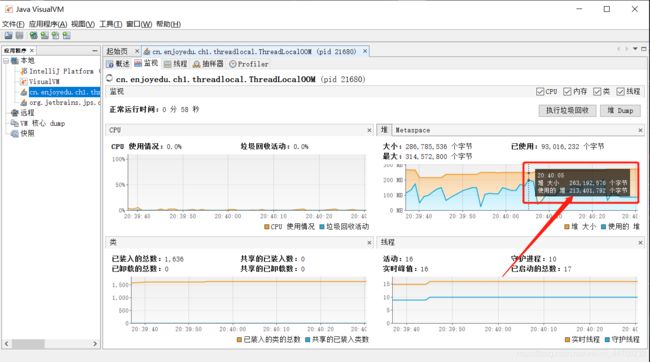This screenshot has width=650, height=362.
Task: Click the 使用的 堆 legend swatch
Action: pyautogui.click(x=604, y=227)
